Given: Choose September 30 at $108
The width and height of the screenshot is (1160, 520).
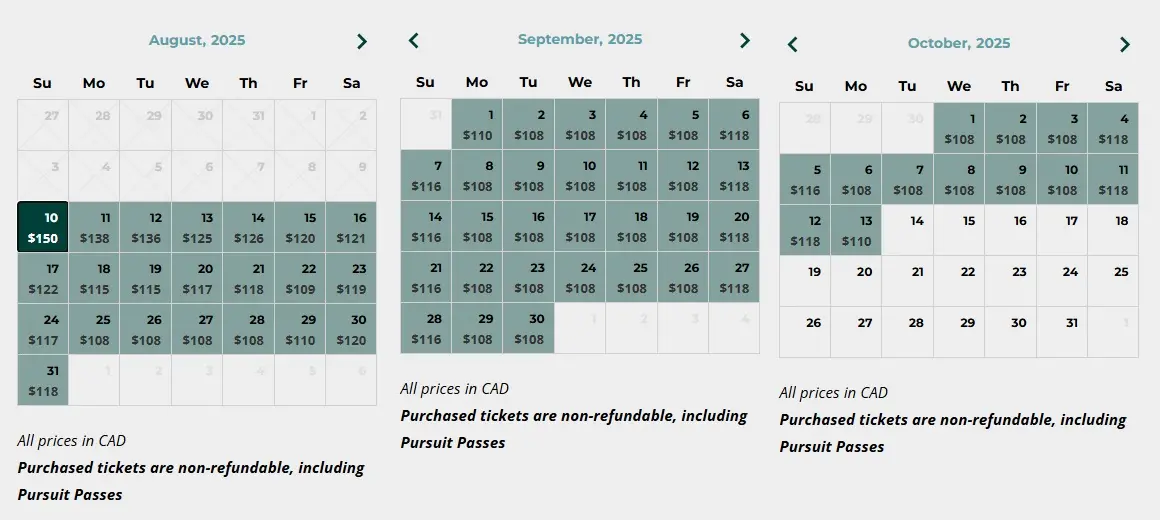Looking at the screenshot, I should click(528, 328).
